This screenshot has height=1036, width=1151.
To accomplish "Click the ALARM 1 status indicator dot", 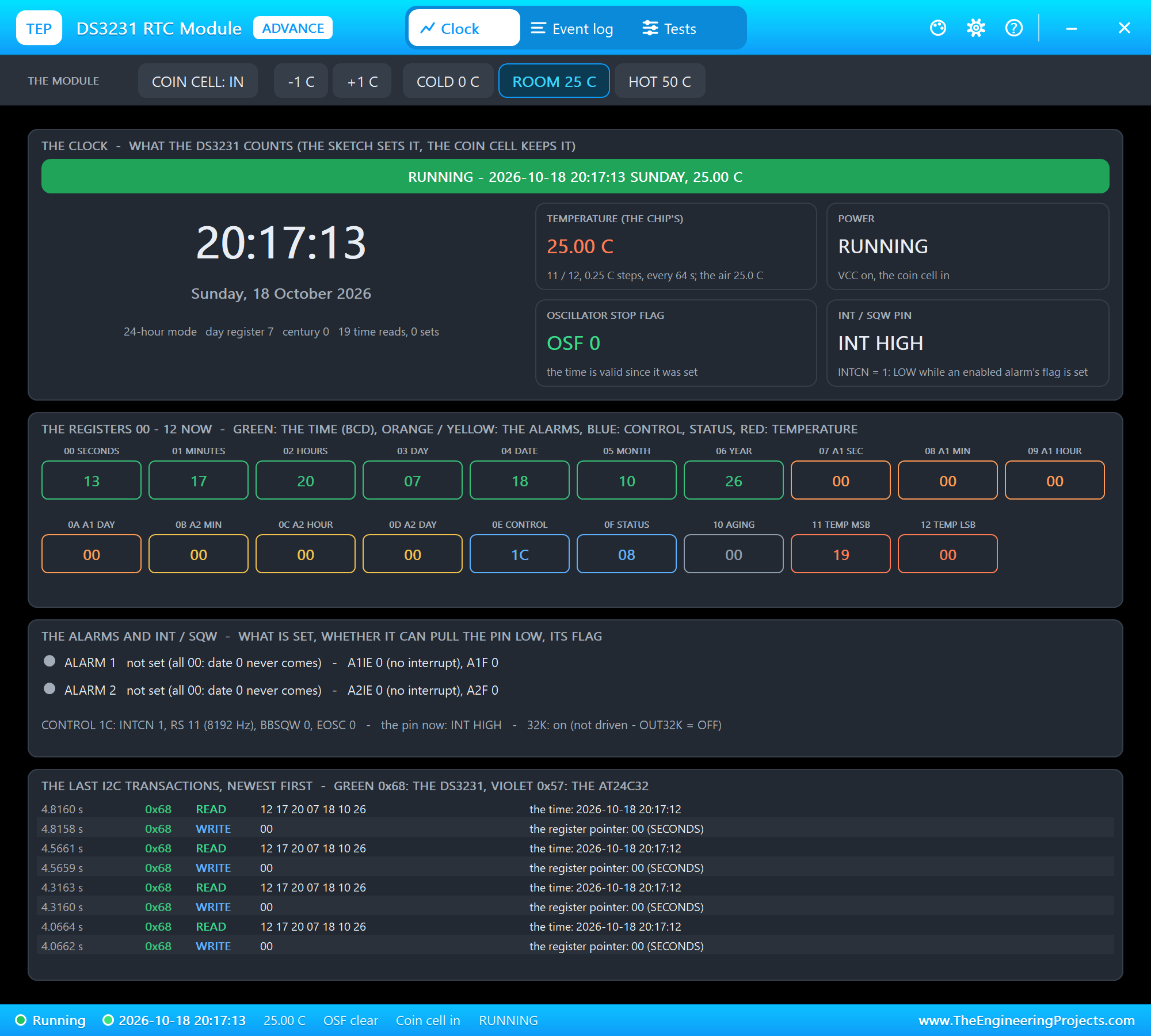I will [x=49, y=661].
